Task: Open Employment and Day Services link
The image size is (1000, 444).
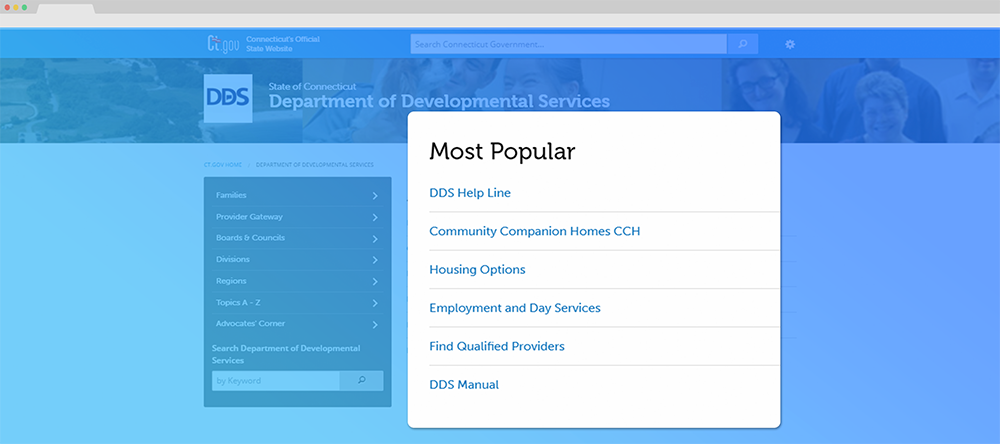Action: coord(514,308)
